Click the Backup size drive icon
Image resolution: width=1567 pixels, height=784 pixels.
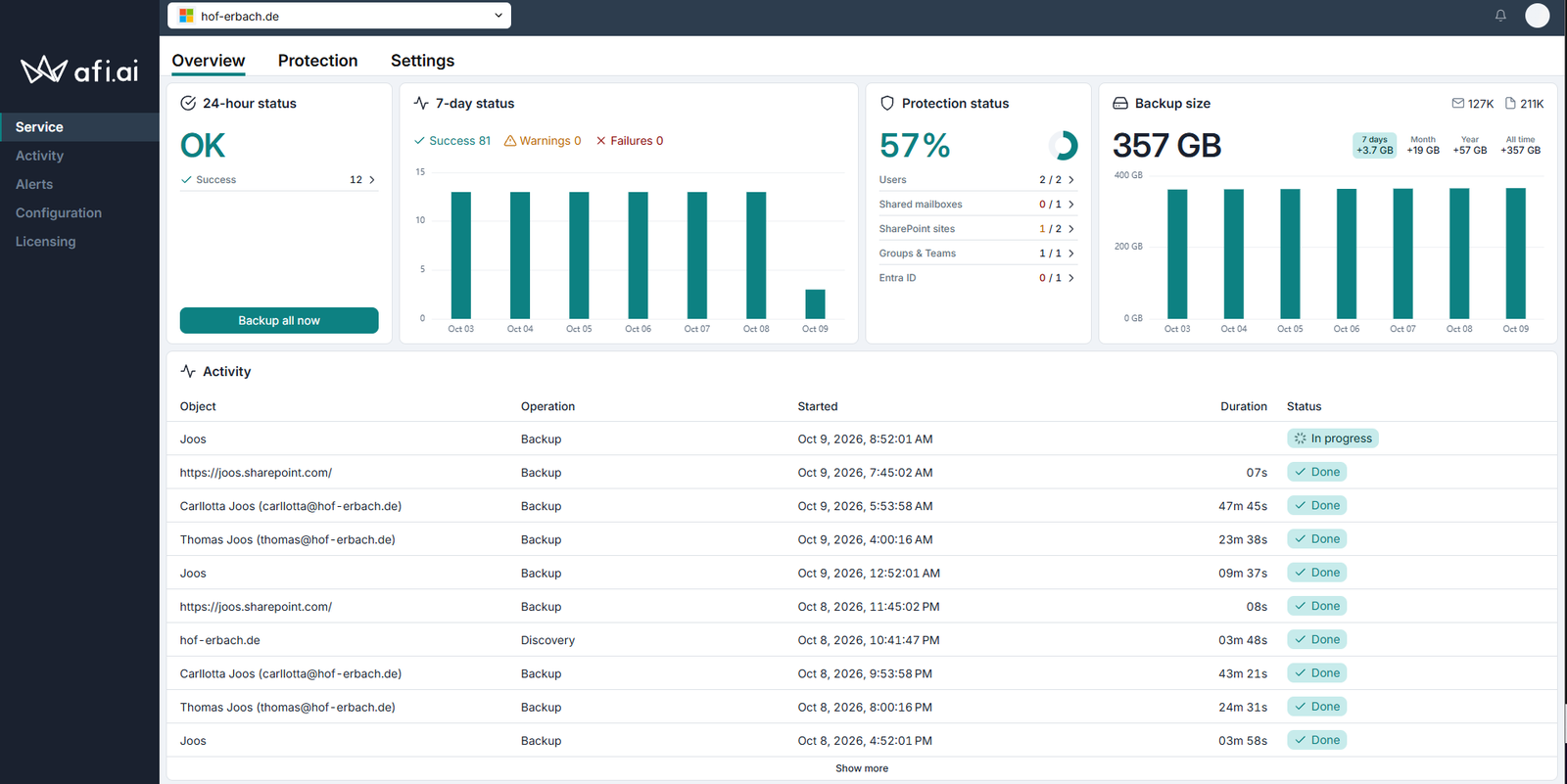[x=1120, y=103]
